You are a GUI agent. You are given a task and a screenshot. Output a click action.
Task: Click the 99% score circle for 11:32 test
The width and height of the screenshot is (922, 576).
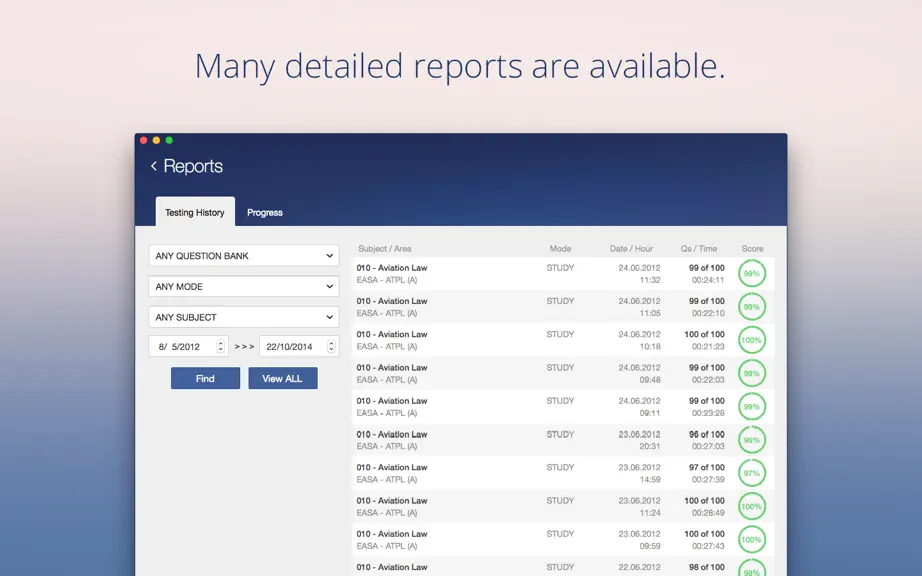point(751,274)
